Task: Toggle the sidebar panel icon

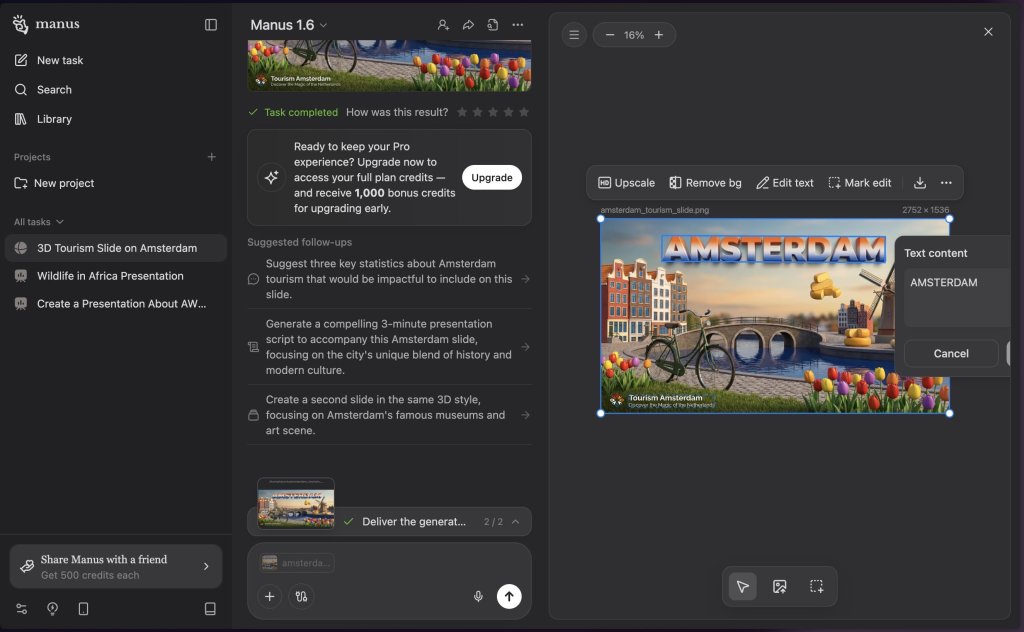Action: (x=211, y=25)
